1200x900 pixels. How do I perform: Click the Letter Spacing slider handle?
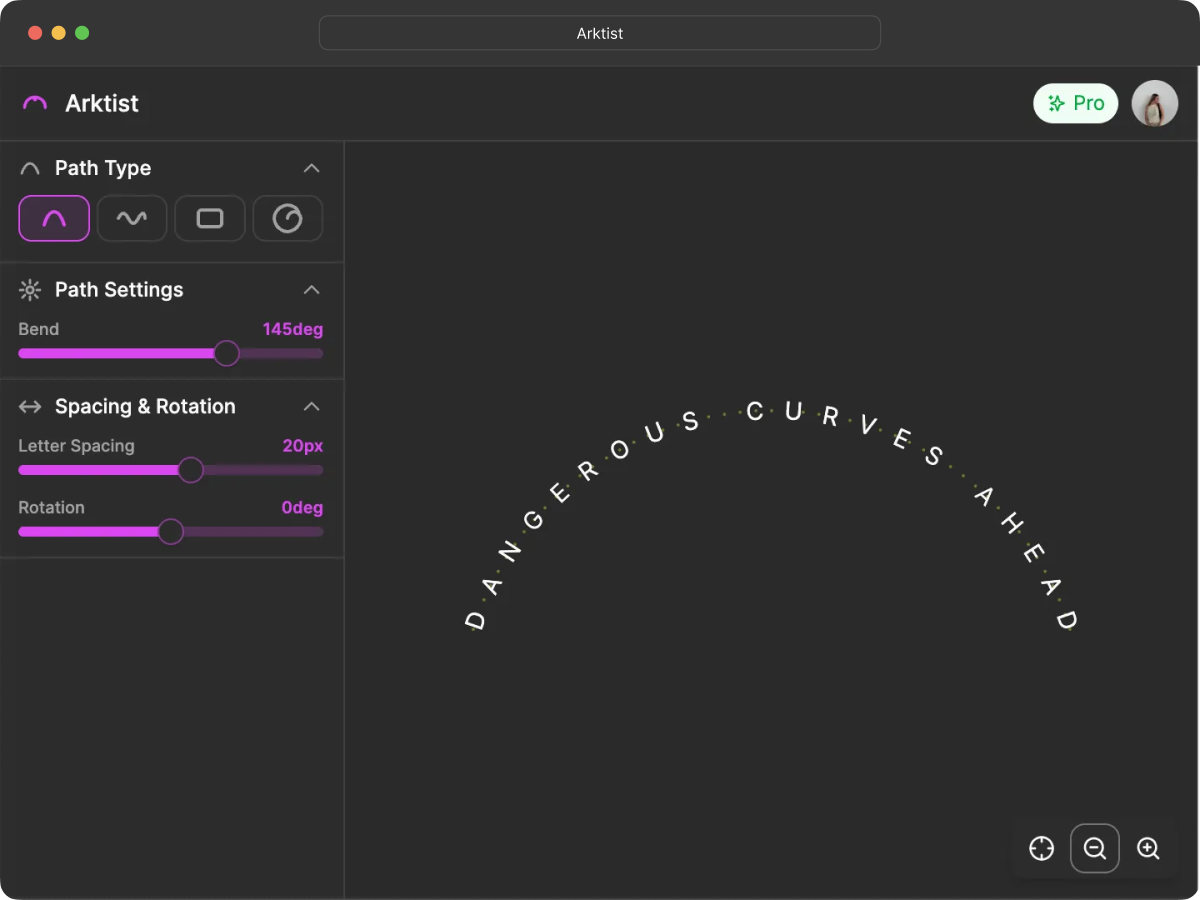[x=191, y=470]
